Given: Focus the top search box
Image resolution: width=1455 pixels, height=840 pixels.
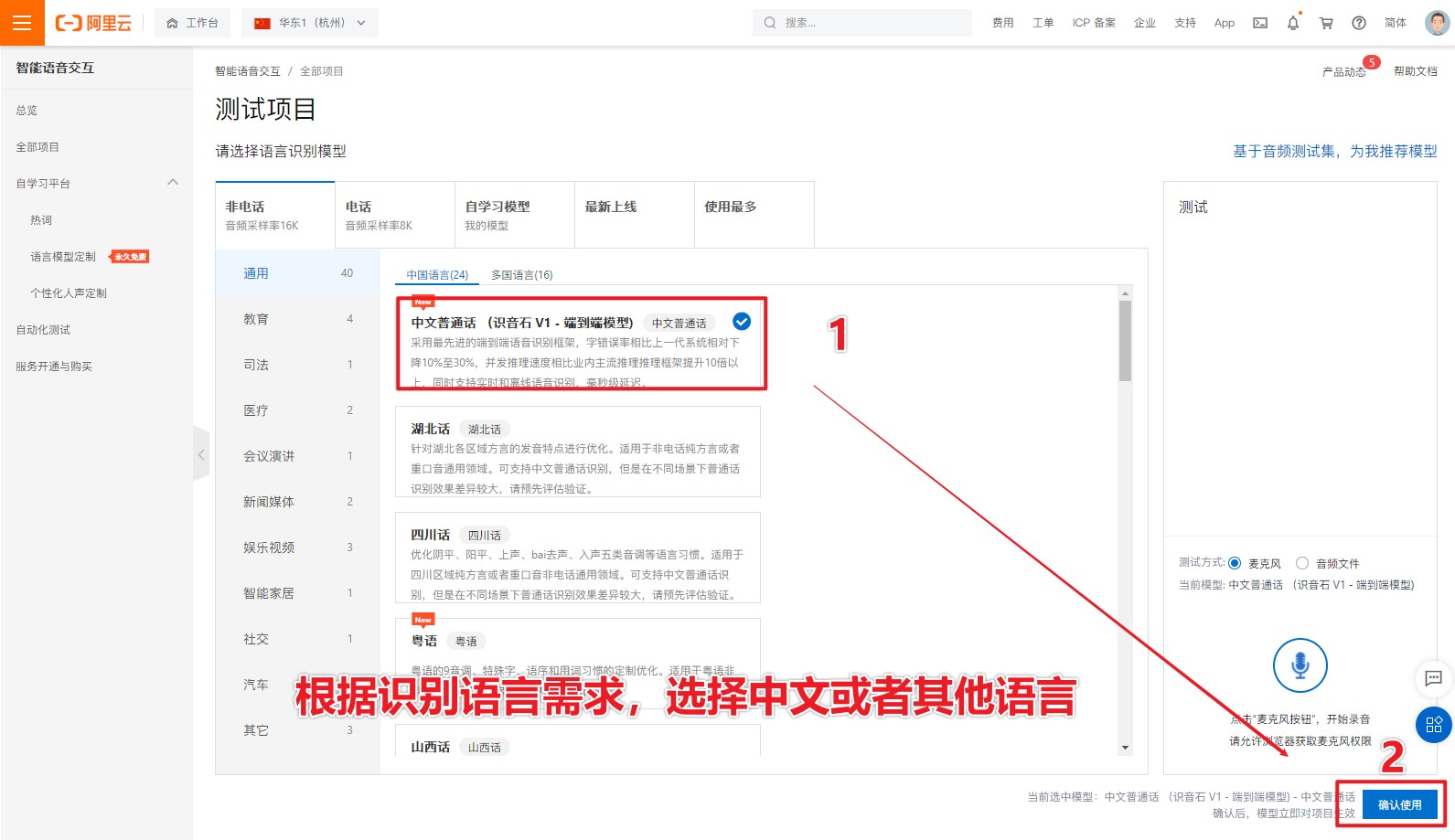Looking at the screenshot, I should [862, 23].
